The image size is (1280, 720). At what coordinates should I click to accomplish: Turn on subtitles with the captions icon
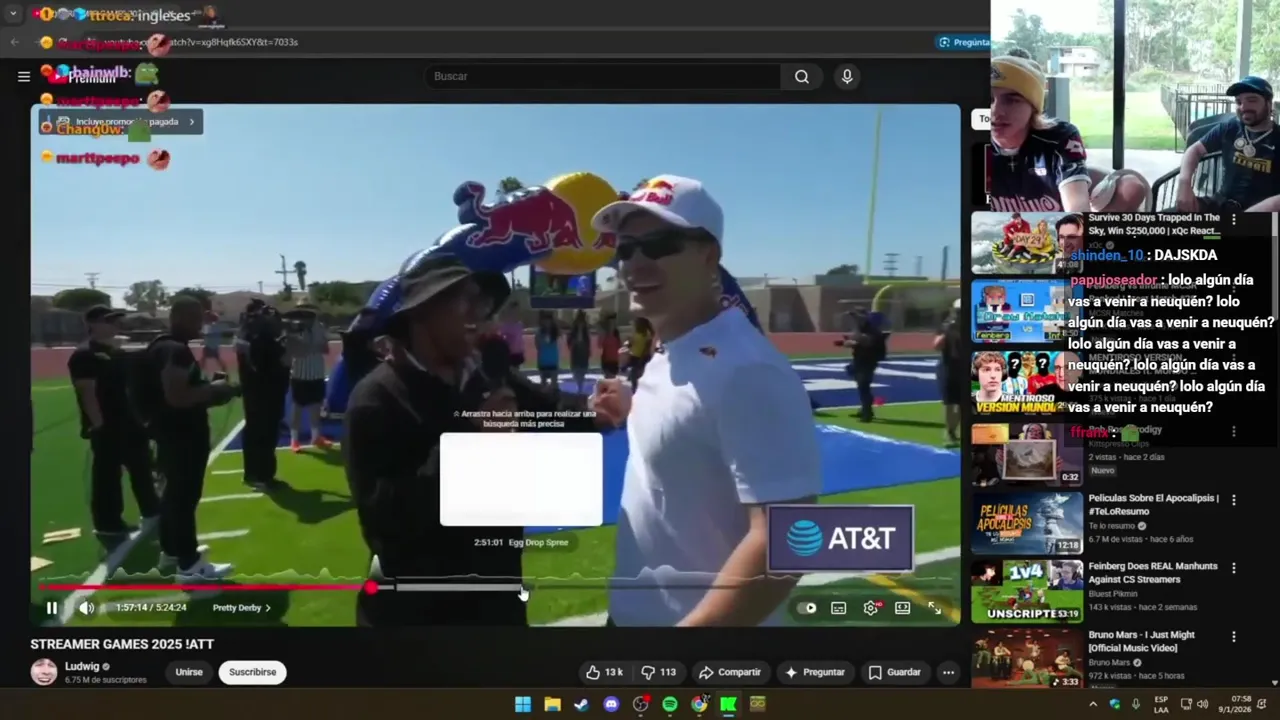[x=839, y=608]
